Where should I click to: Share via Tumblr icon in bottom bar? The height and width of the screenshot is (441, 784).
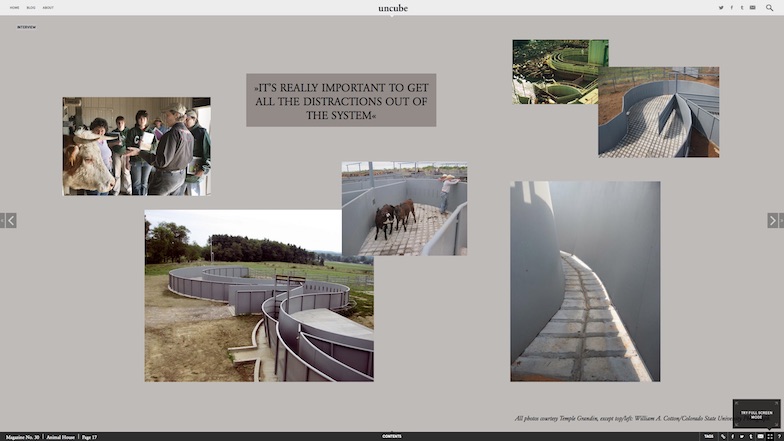[x=751, y=436]
